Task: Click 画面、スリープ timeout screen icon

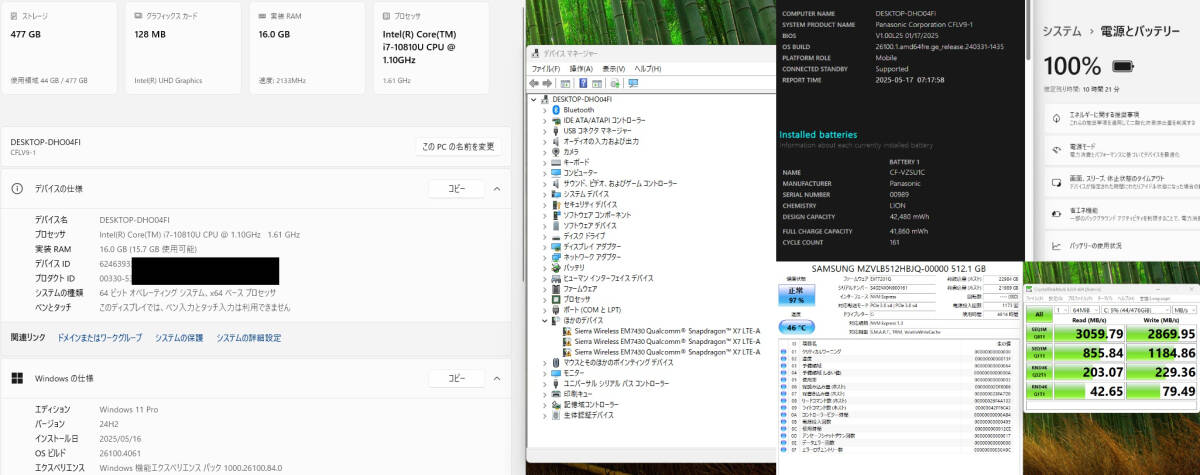Action: click(x=1058, y=182)
